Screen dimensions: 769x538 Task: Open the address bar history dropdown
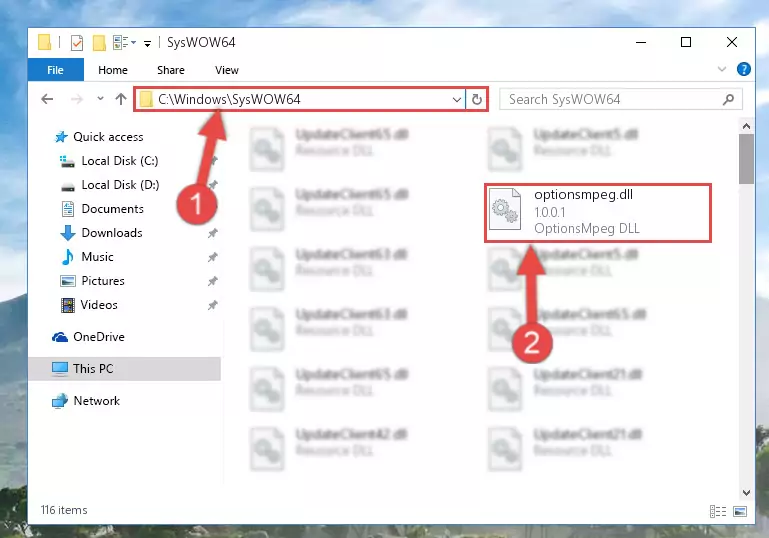coord(457,100)
